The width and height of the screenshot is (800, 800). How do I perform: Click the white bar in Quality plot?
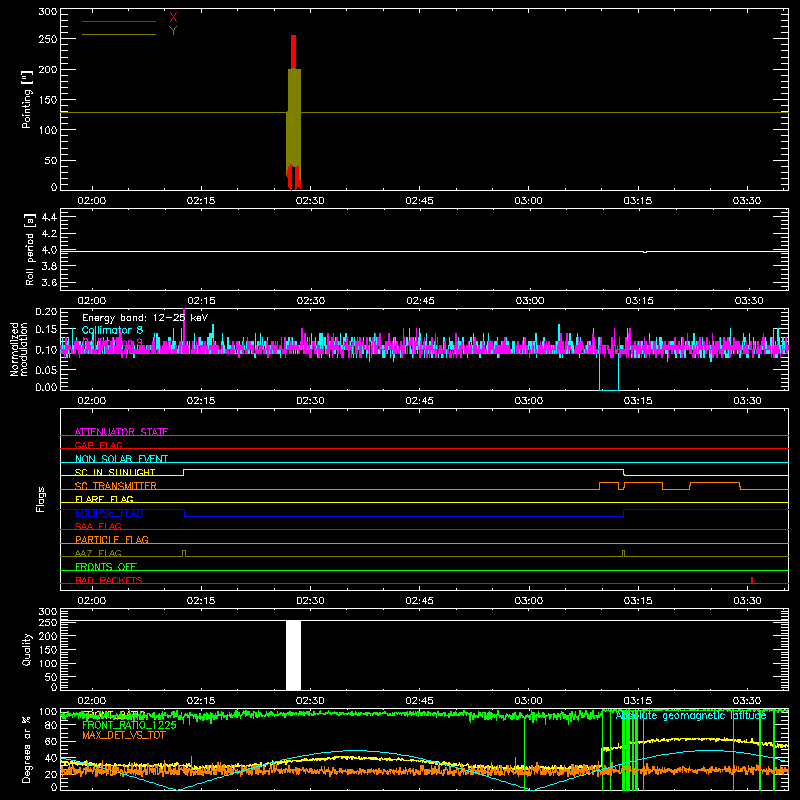(x=293, y=655)
